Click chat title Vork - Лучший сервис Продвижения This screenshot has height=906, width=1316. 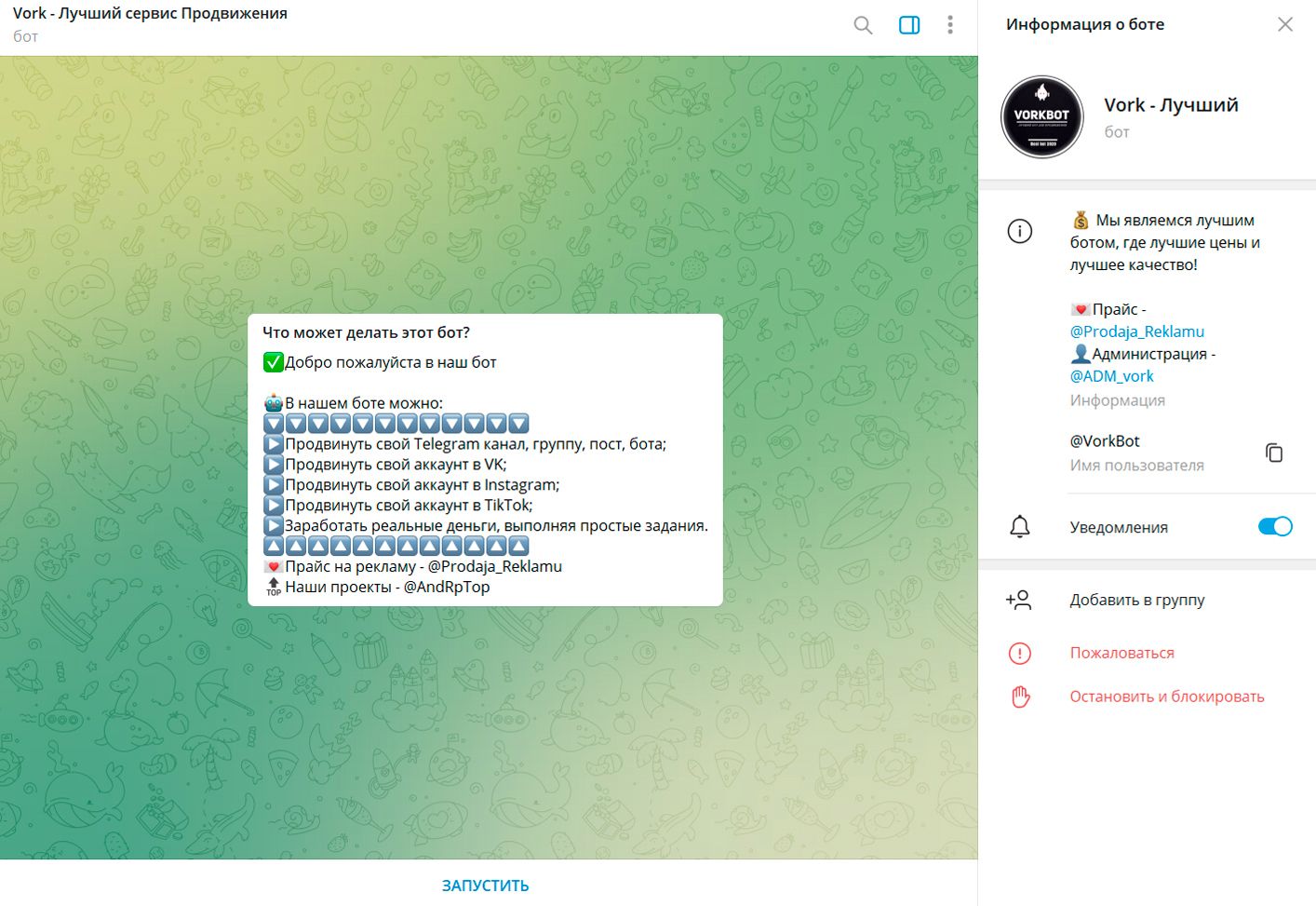tap(150, 14)
